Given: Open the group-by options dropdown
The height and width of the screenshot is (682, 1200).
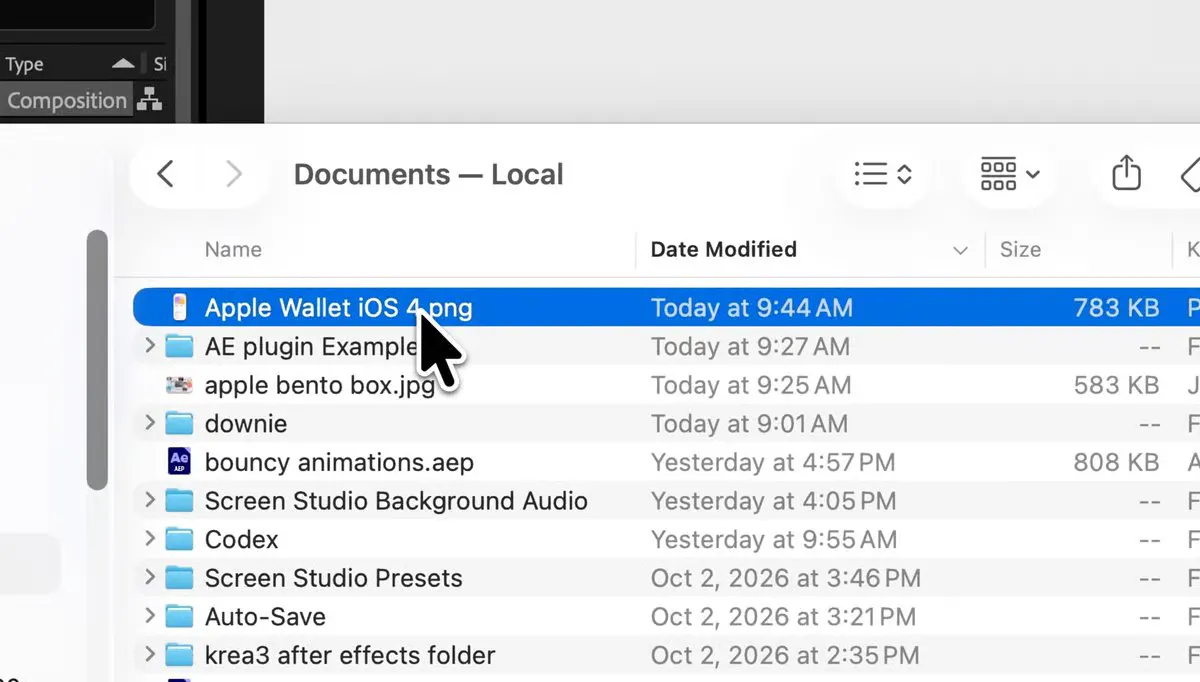Looking at the screenshot, I should click(1009, 175).
